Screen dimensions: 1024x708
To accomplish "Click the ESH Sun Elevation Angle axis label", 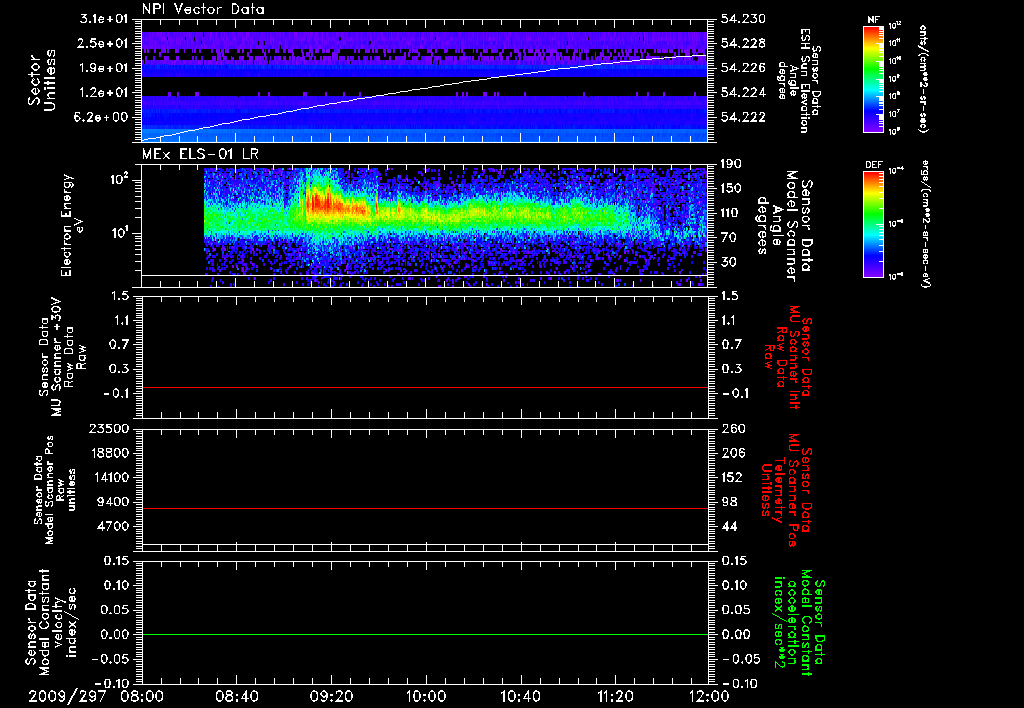I will [x=801, y=80].
